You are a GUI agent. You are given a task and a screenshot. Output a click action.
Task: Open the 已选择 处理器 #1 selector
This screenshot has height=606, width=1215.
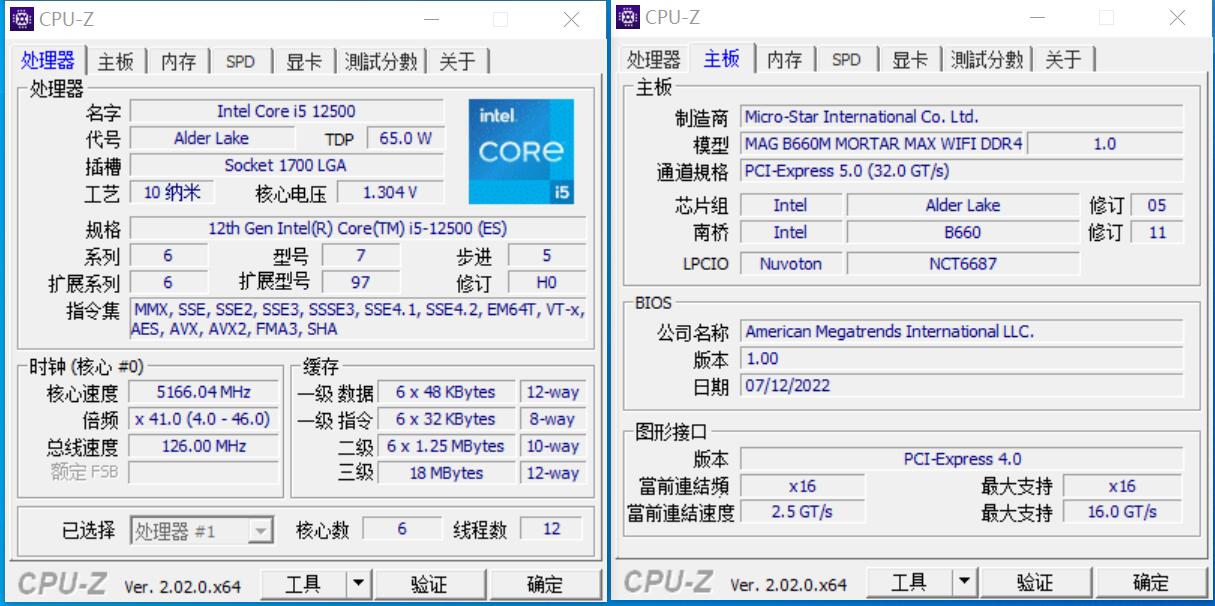pyautogui.click(x=197, y=530)
